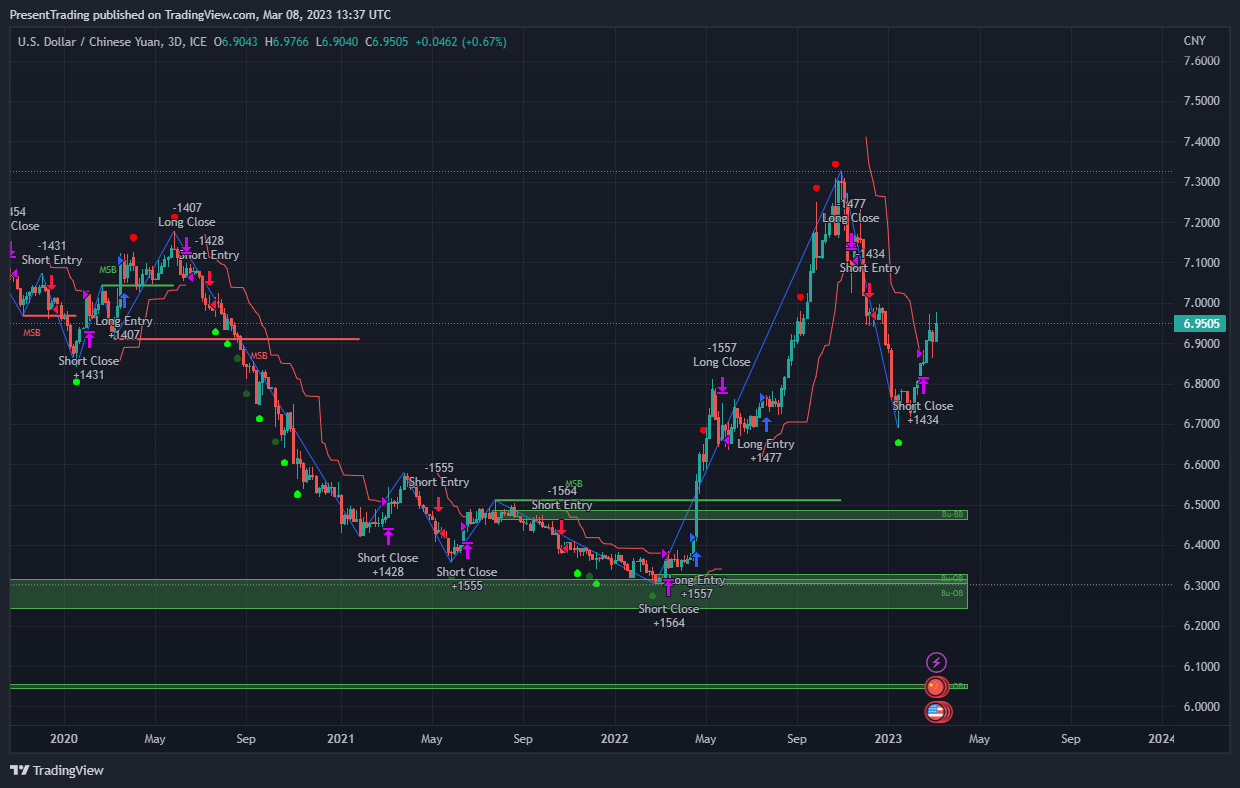Click the purple lightning event icon
This screenshot has height=788, width=1240.
(x=936, y=662)
